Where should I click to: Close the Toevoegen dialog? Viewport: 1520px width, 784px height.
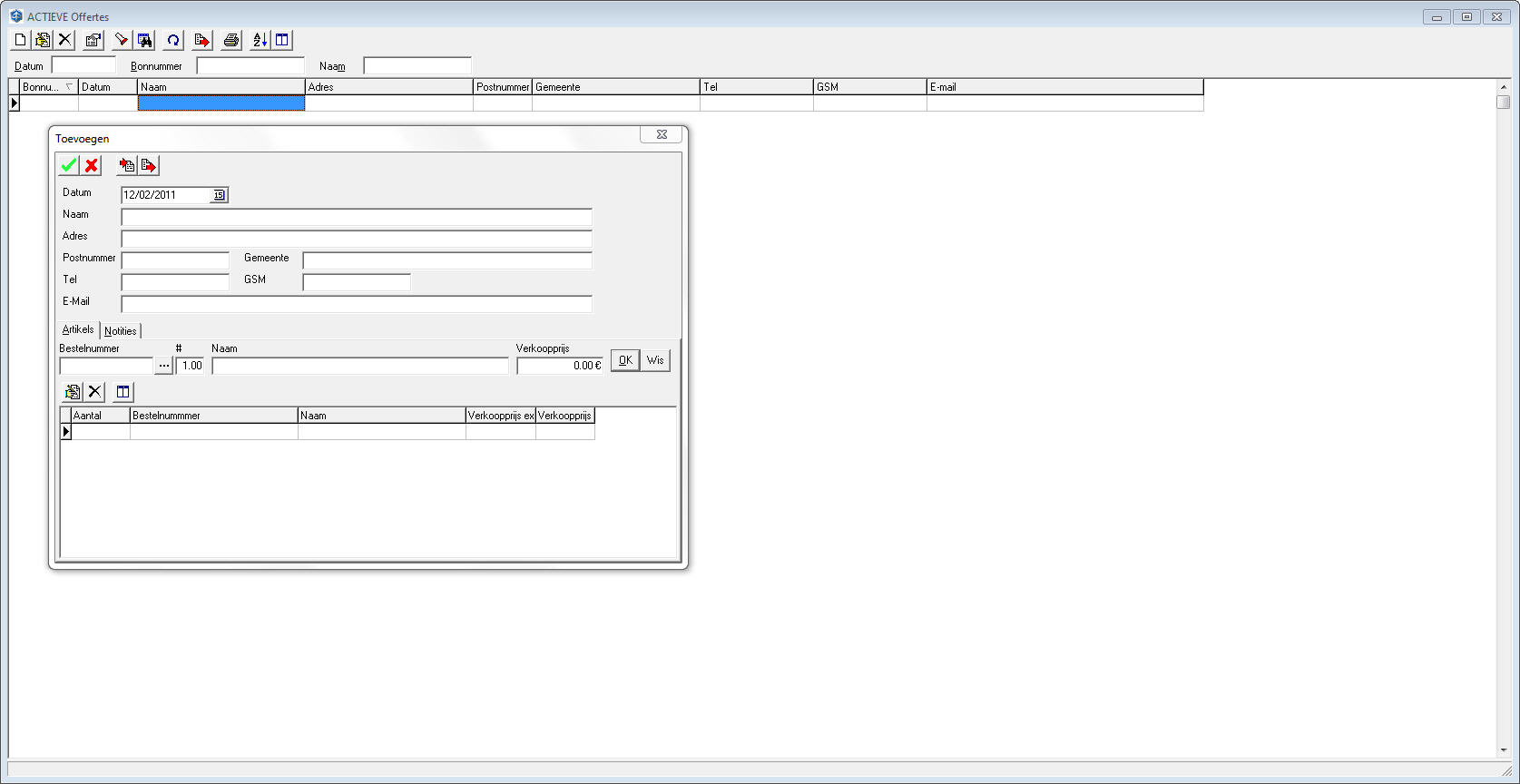662,134
